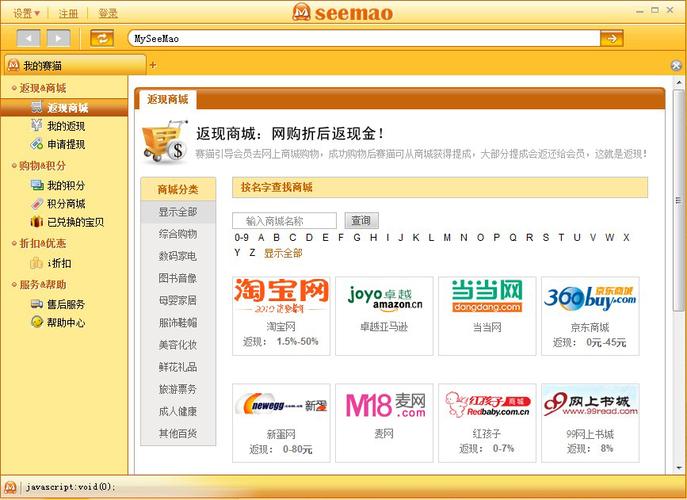This screenshot has height=500, width=687.
Task: Click 显示全部 link after letter Z
Action: tap(283, 253)
